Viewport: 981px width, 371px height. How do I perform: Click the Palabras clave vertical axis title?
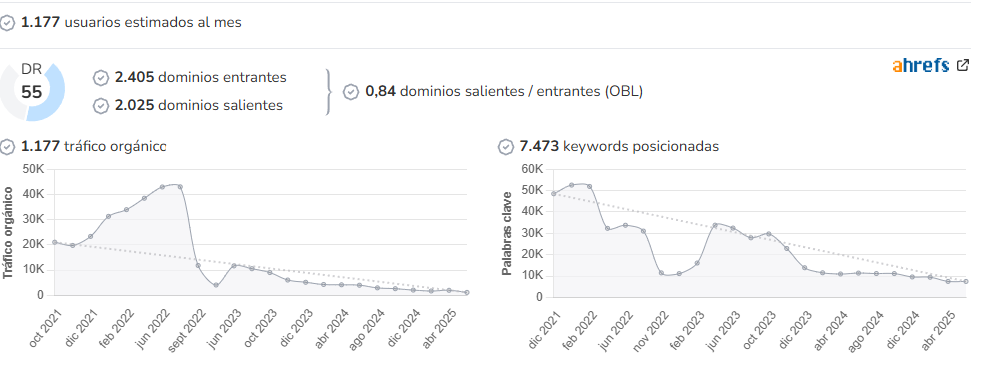tap(507, 233)
